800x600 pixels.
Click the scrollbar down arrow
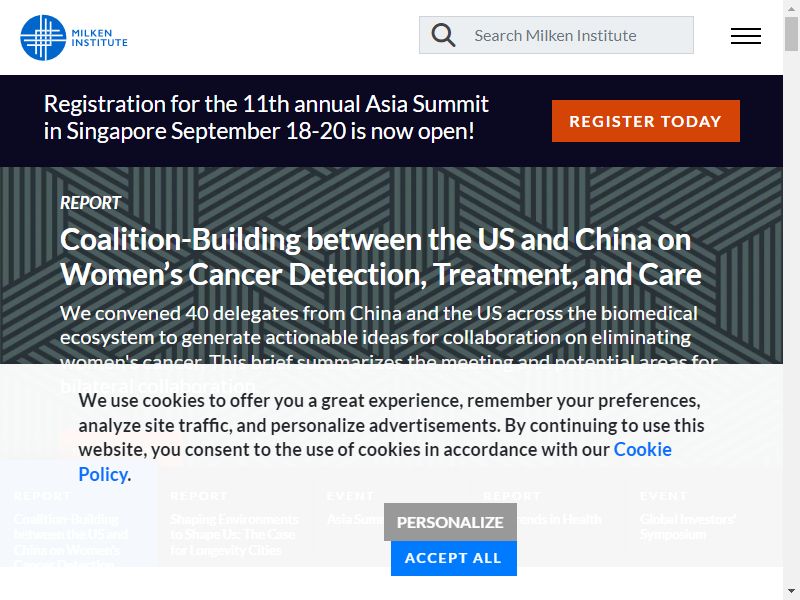click(x=791, y=591)
